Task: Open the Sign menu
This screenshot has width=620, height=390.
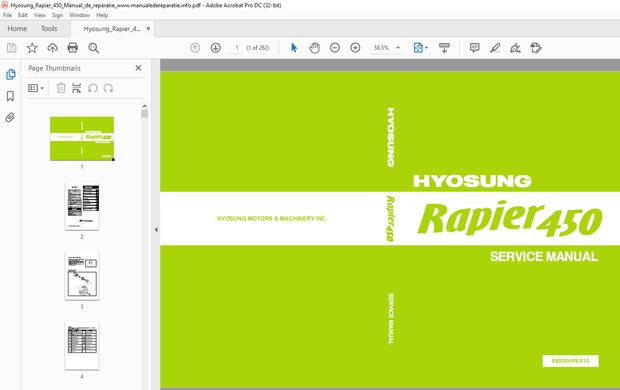Action: pos(57,15)
